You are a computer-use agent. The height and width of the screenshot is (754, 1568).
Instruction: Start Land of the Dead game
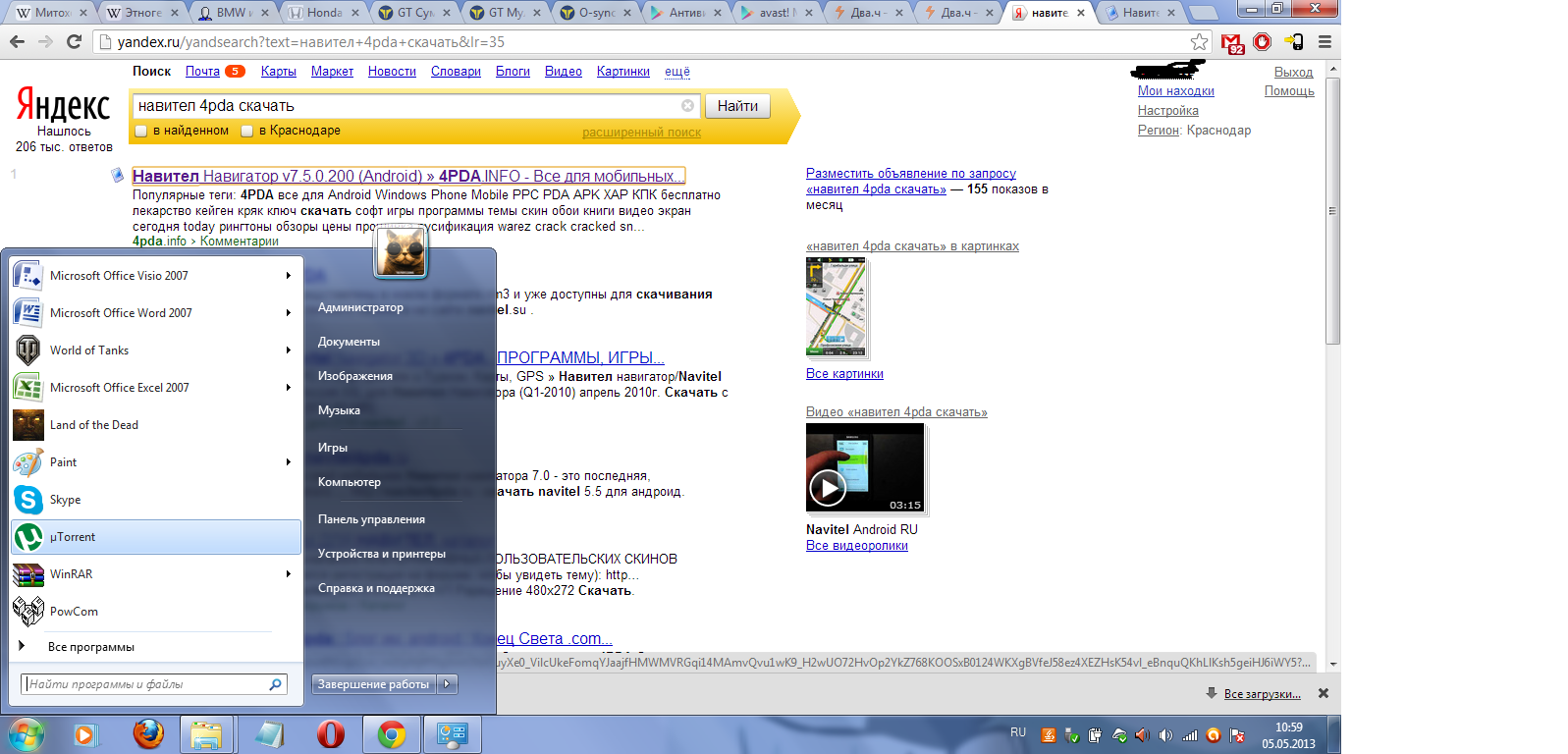156,425
